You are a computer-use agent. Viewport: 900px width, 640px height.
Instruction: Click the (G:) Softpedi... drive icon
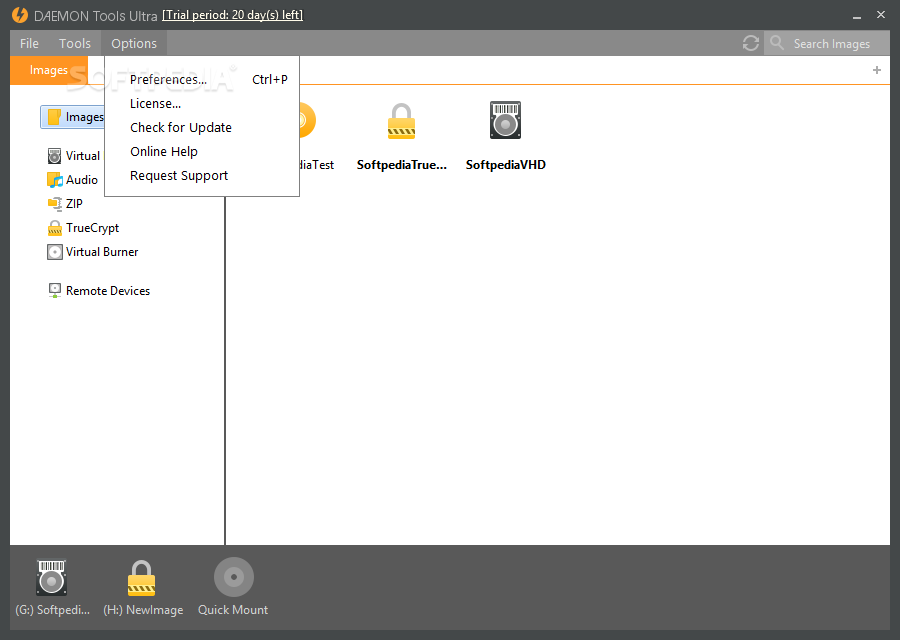point(52,577)
